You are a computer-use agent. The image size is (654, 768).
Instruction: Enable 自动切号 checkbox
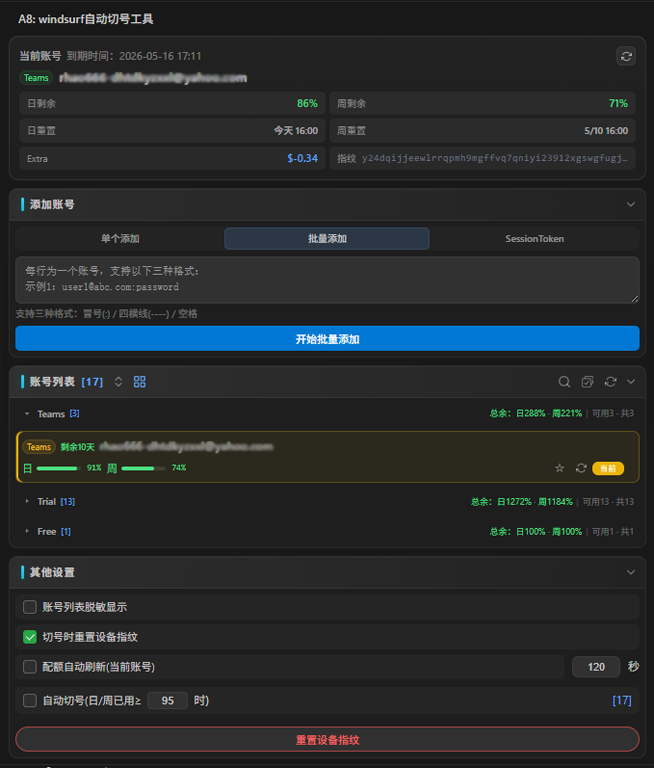(x=30, y=701)
